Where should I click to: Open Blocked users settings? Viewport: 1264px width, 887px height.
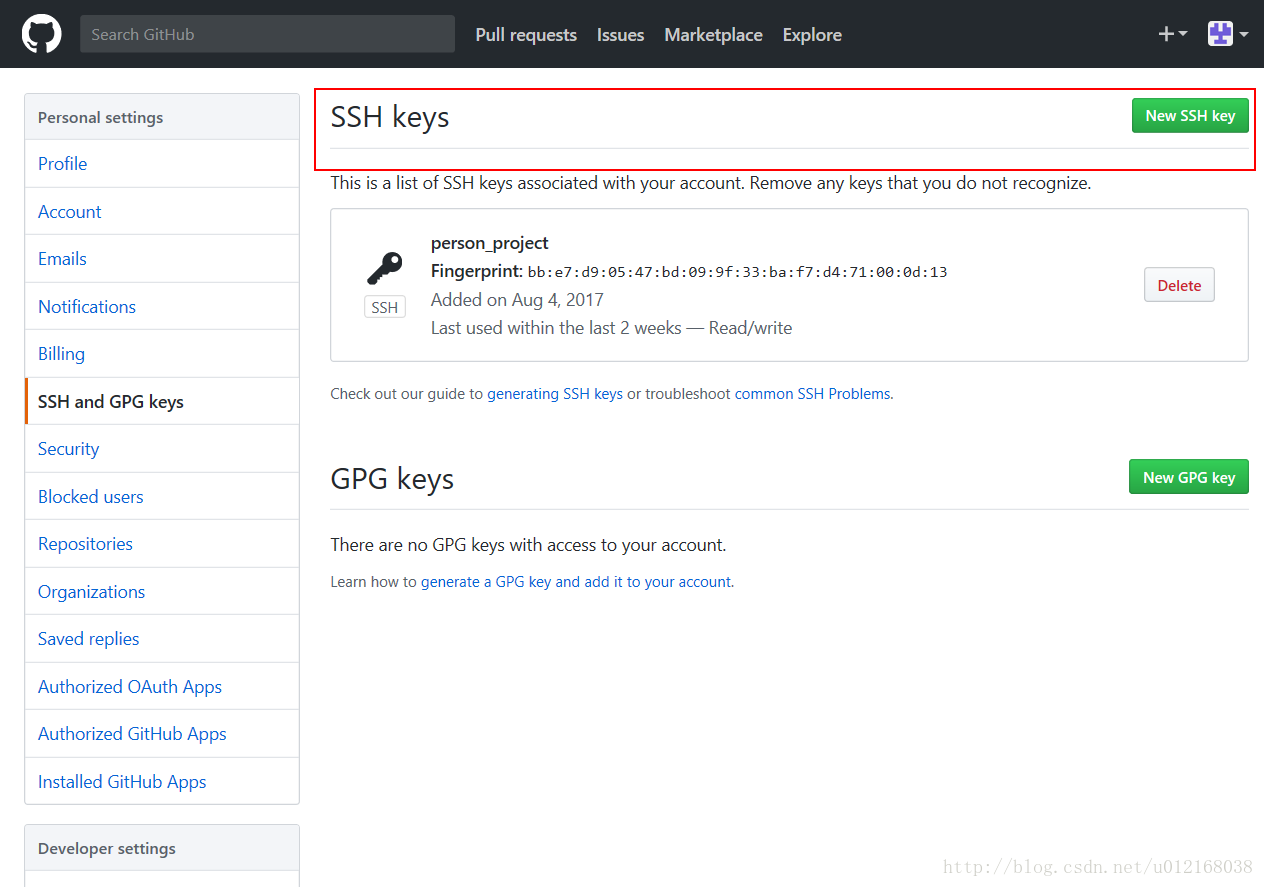(x=162, y=497)
